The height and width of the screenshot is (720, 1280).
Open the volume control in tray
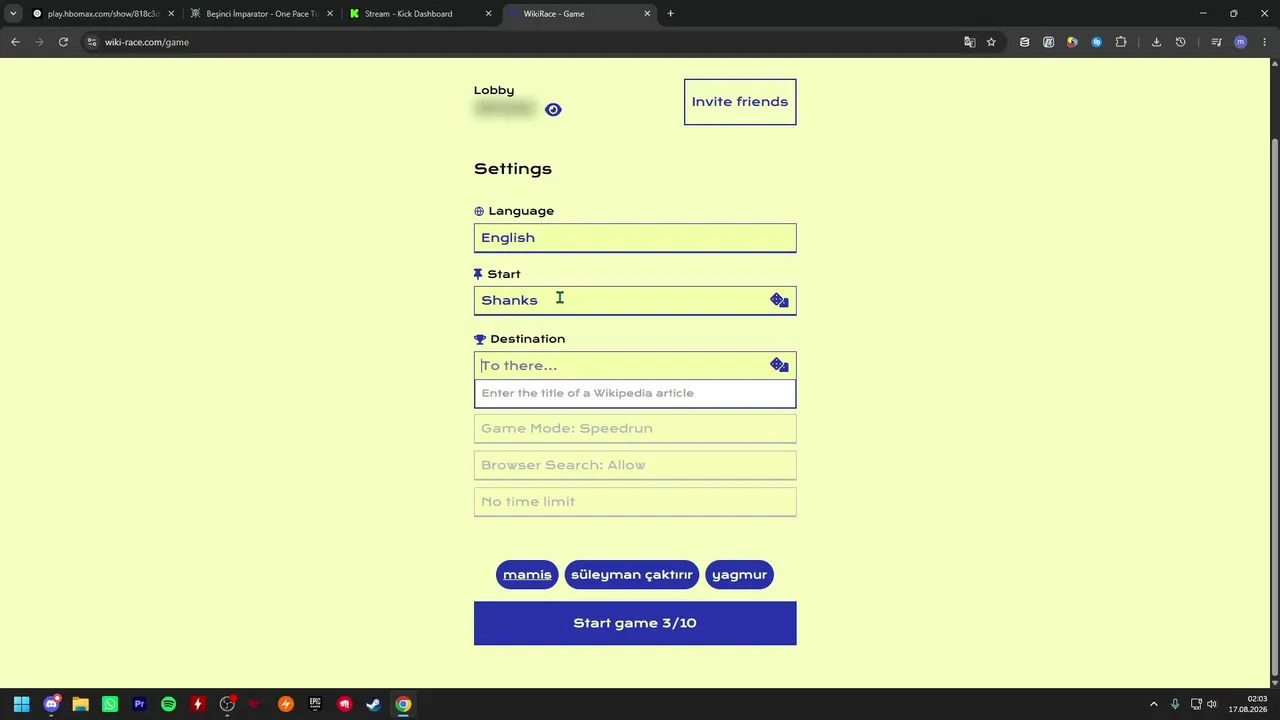[x=1212, y=704]
